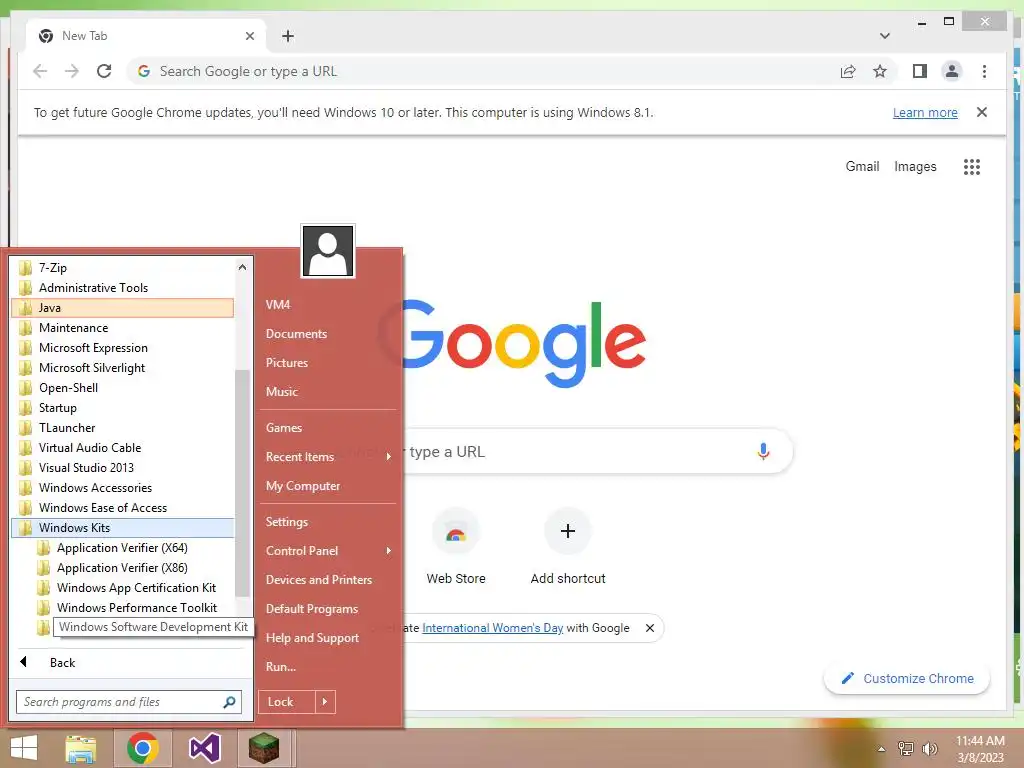The height and width of the screenshot is (768, 1024).
Task: Go back in Chrome
Action: pos(40,71)
